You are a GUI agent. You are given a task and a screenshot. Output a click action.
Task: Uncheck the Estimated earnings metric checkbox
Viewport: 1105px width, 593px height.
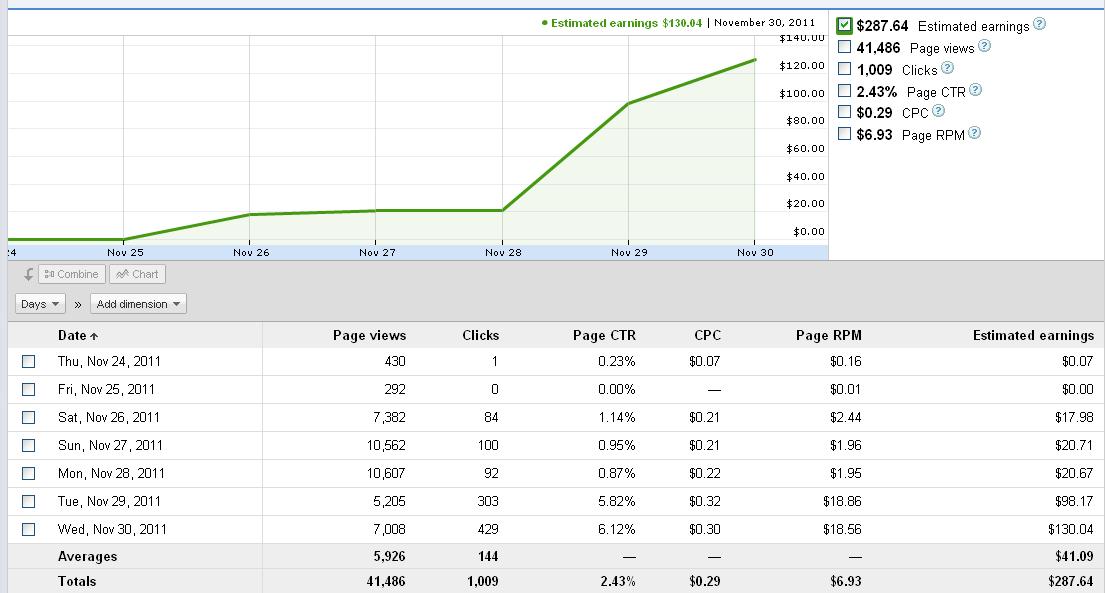click(x=844, y=26)
